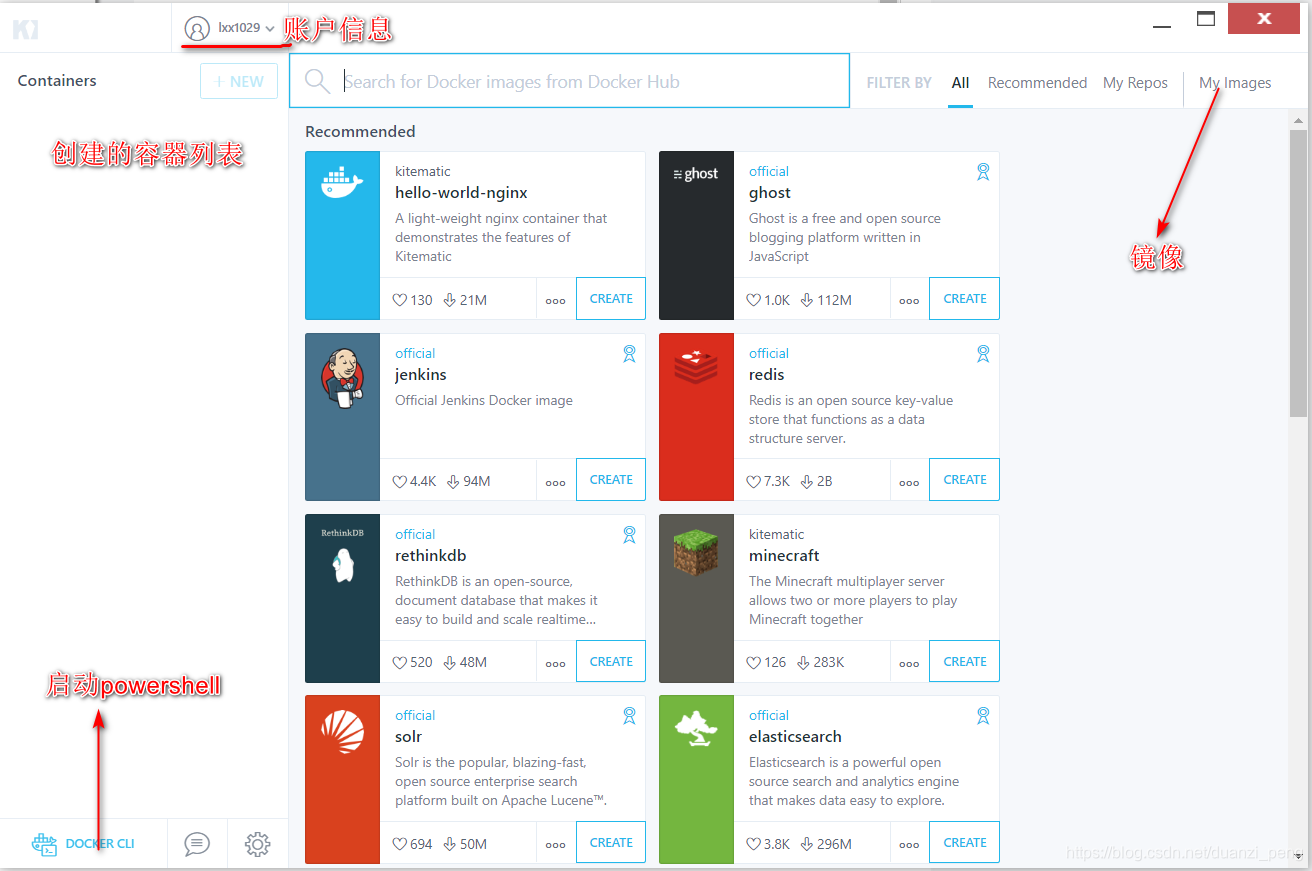This screenshot has width=1312, height=871.
Task: Focus the Docker Hub search field
Action: tap(569, 81)
